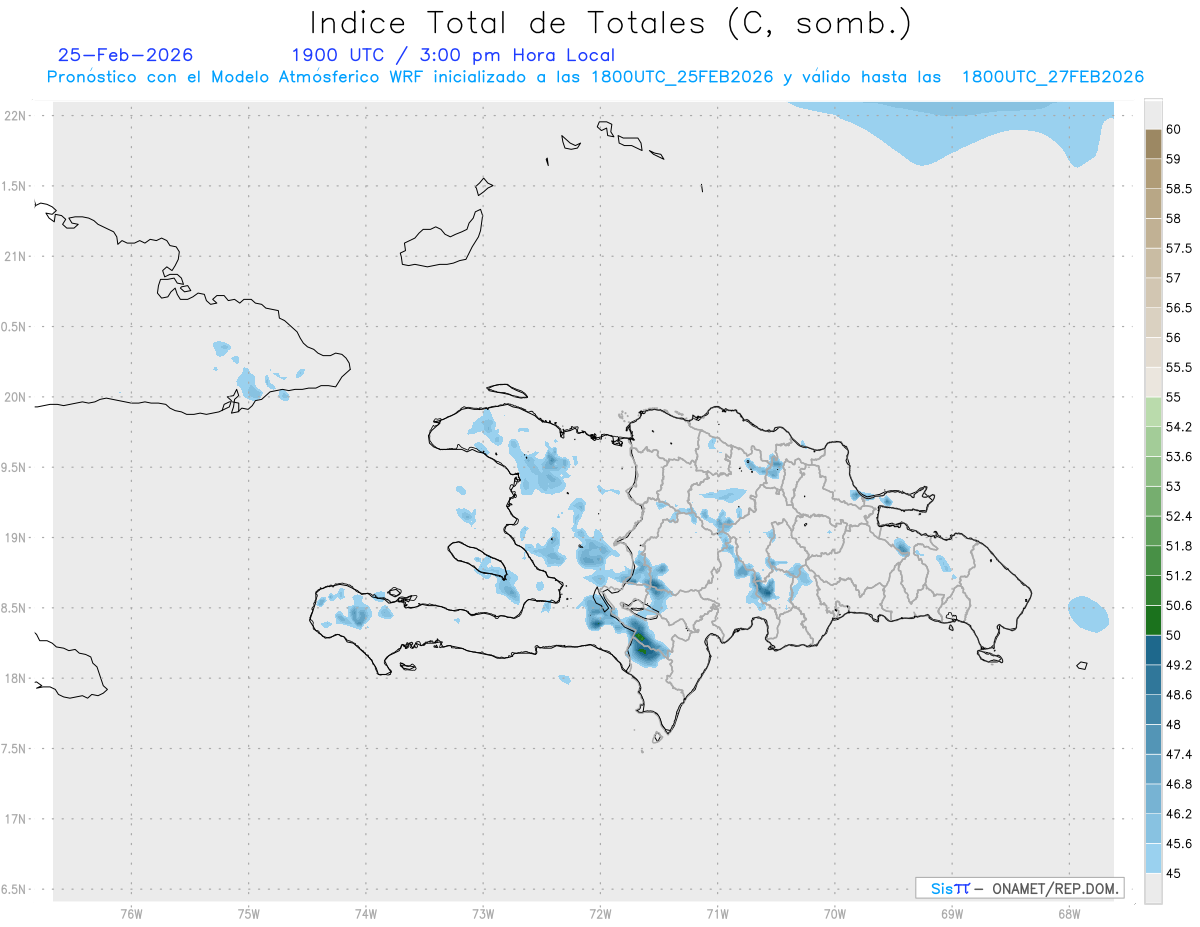The height and width of the screenshot is (927, 1200).
Task: Click the colorbar label "57.5"
Action: 1178,249
